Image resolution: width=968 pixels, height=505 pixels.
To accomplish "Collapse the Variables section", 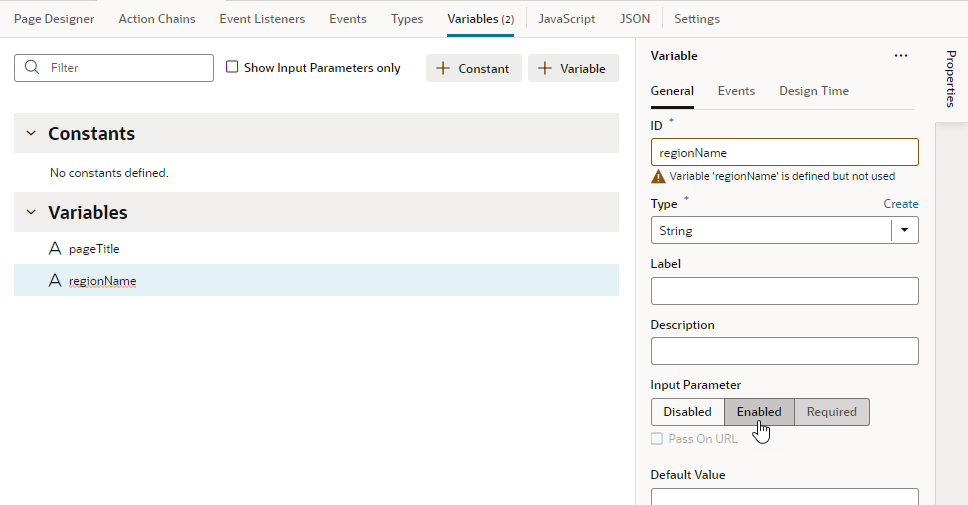I will 30,212.
